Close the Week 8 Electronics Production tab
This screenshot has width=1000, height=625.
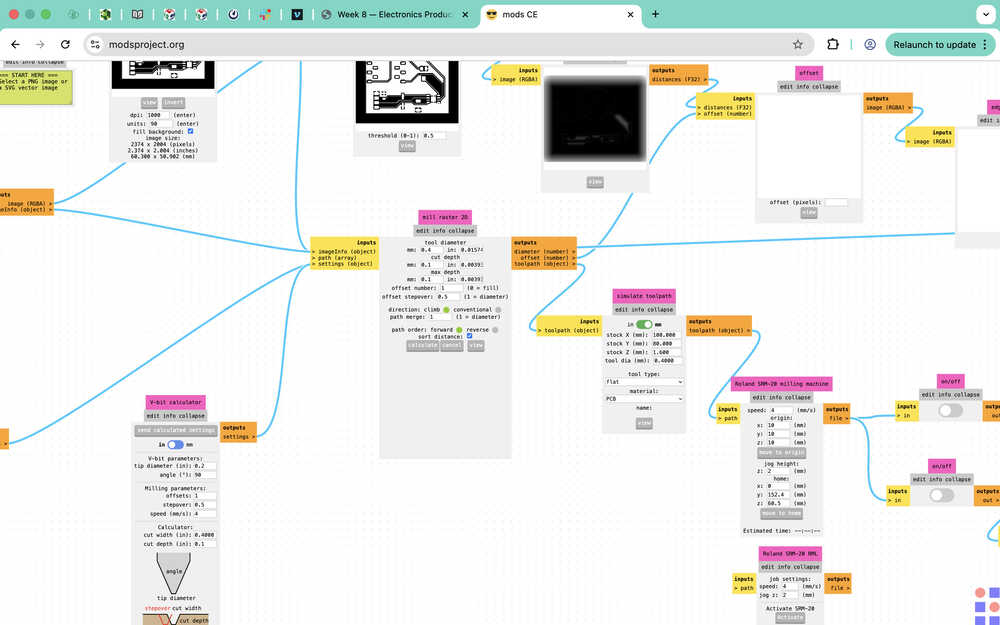[x=465, y=14]
